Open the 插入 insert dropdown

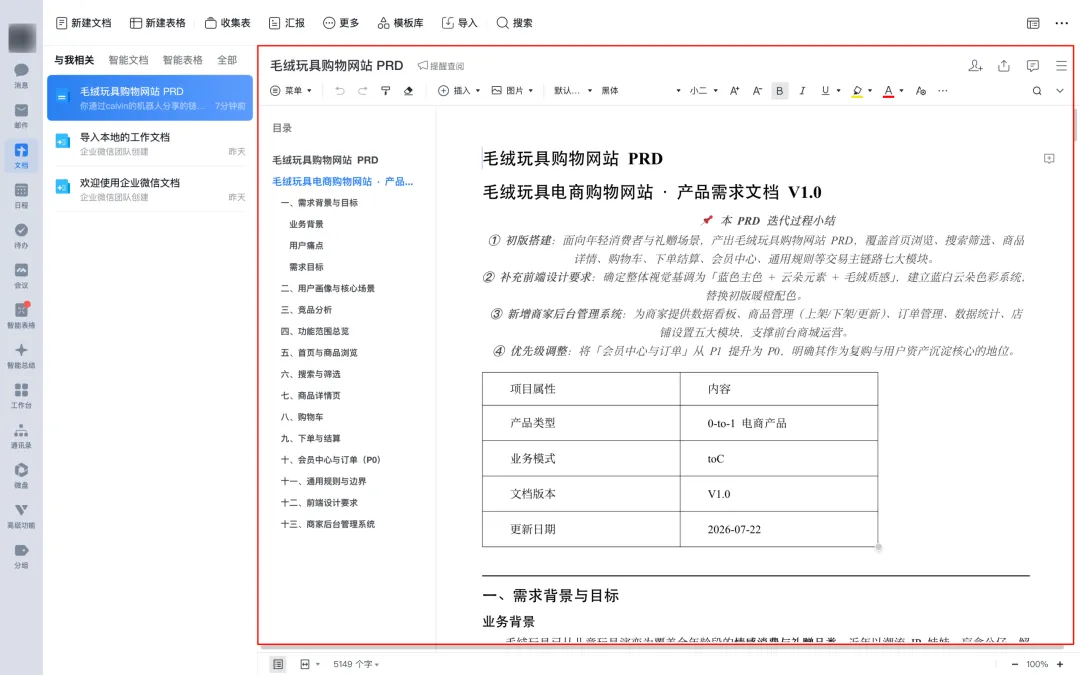click(x=459, y=91)
